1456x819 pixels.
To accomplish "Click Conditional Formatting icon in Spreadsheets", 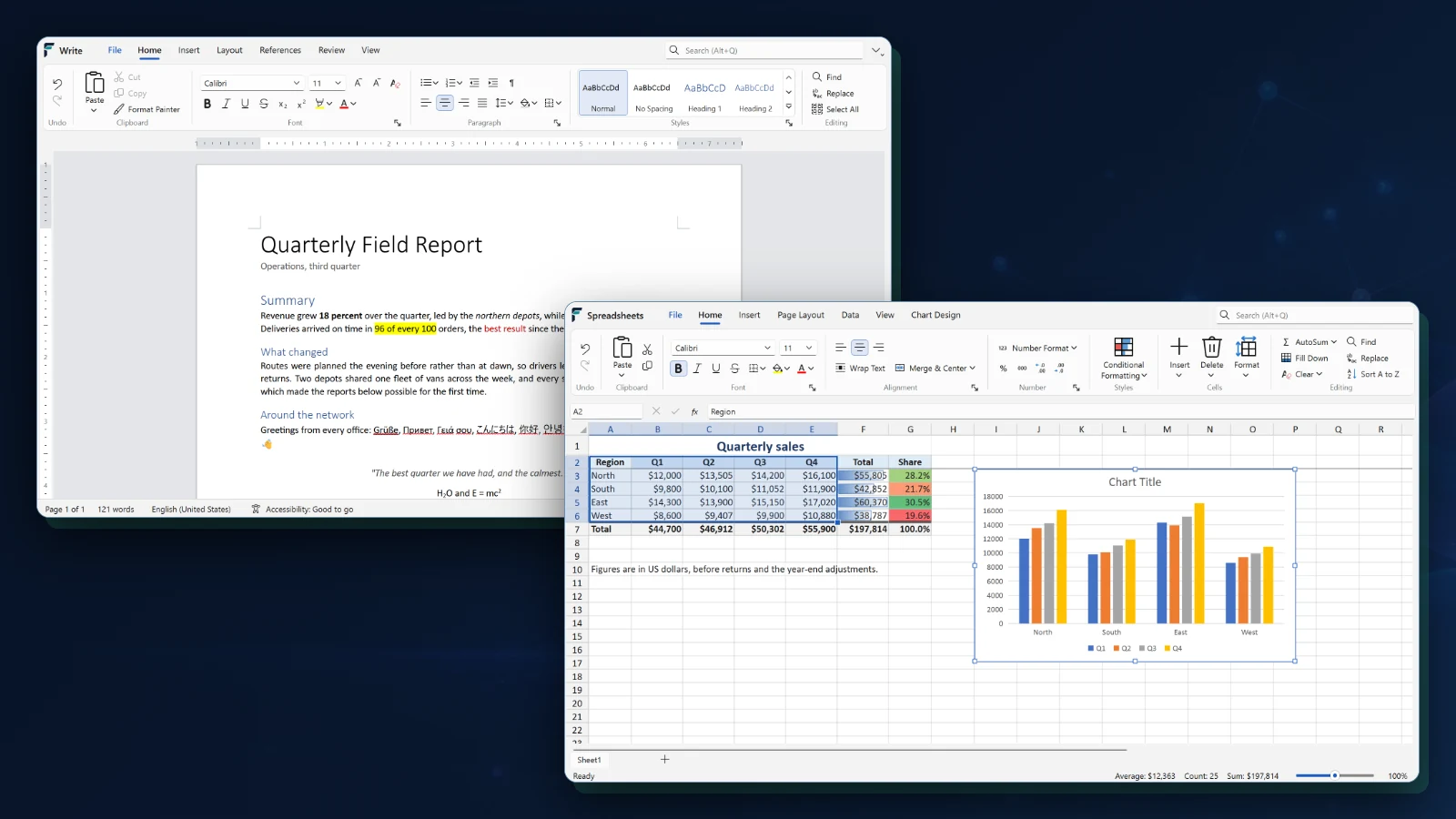I will pos(1124,347).
